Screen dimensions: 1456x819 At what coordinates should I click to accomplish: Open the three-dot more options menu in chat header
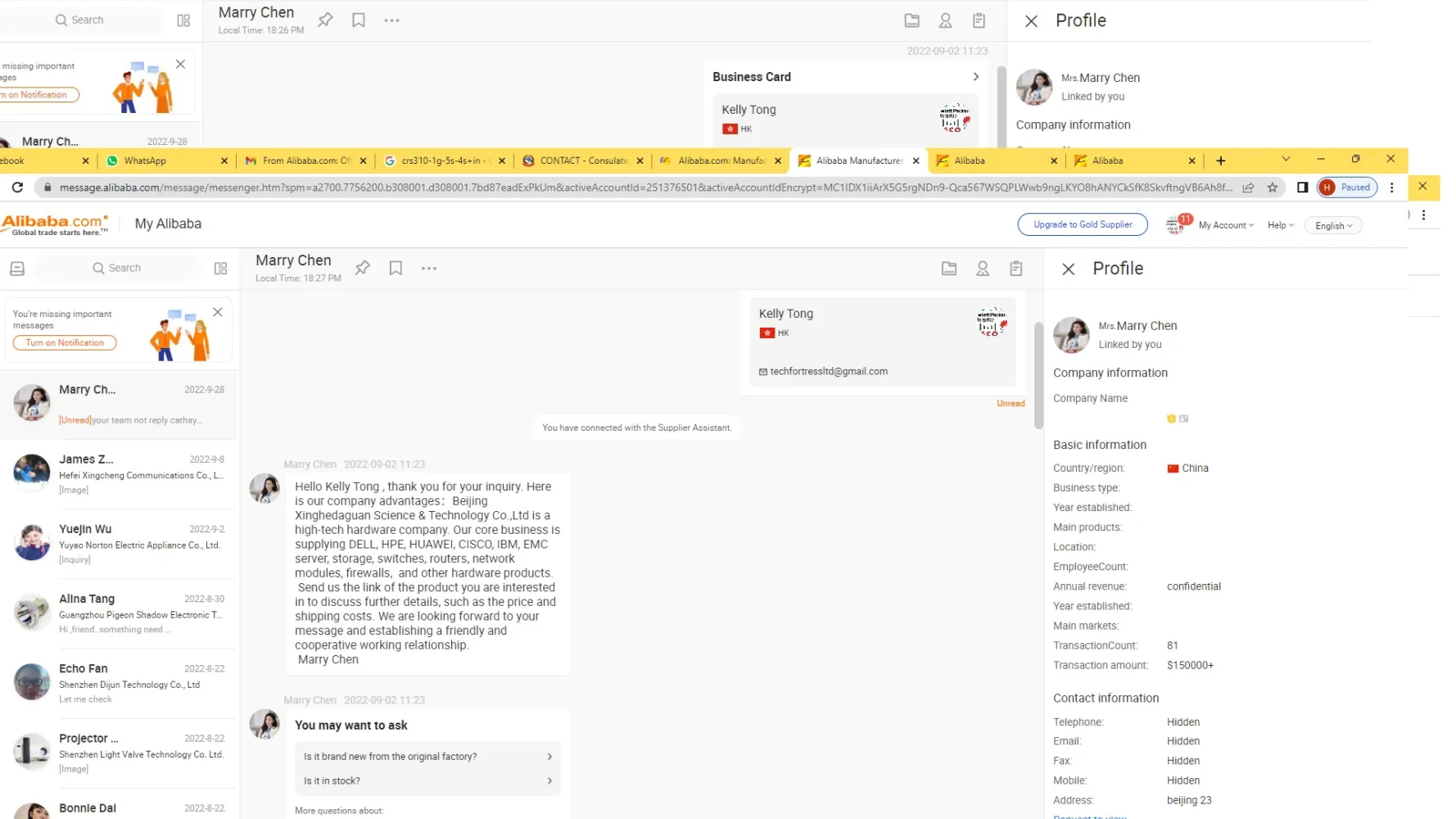[x=429, y=269]
